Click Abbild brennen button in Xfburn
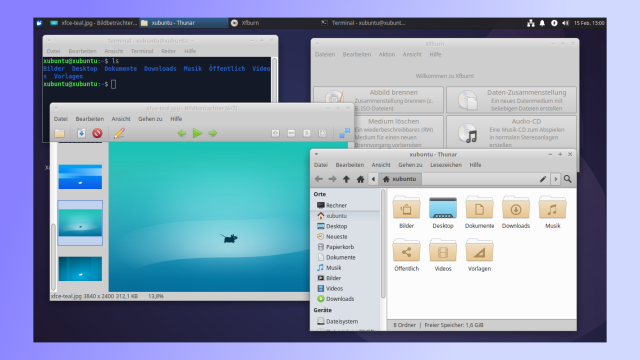This screenshot has height=360, width=640. click(x=378, y=100)
